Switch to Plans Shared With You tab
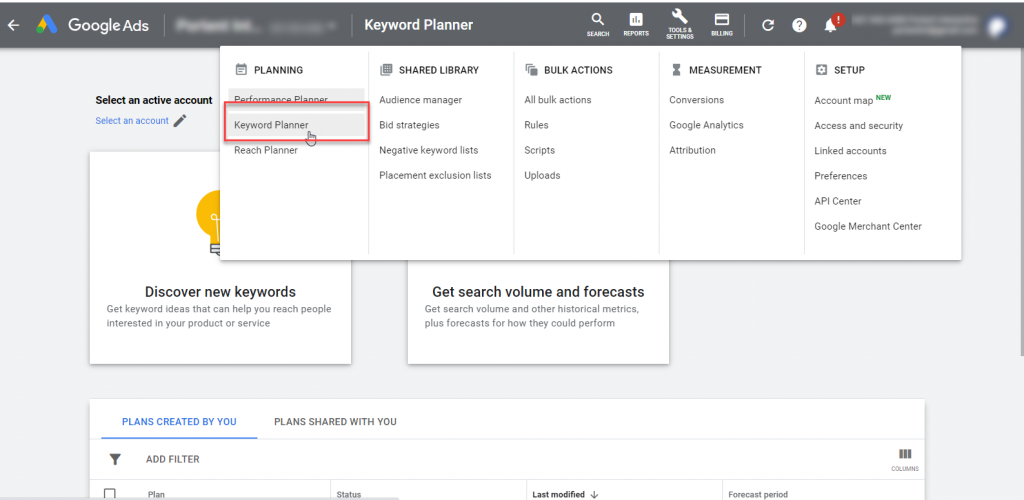Screen dimensions: 1024x500 point(335,422)
